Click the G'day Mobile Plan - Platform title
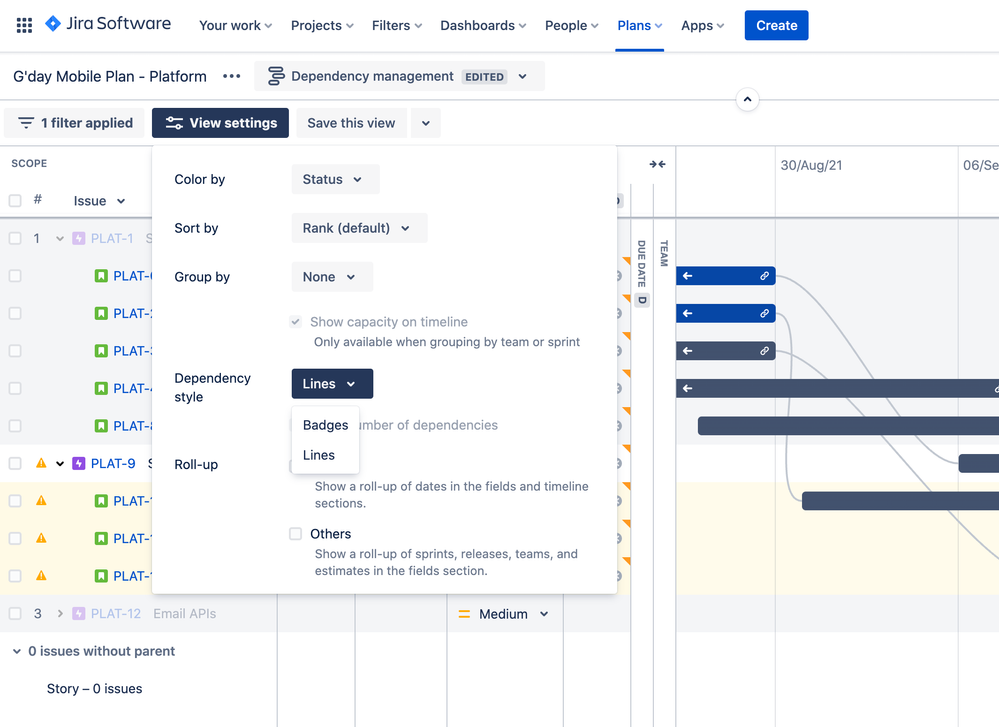999x727 pixels. [x=110, y=76]
